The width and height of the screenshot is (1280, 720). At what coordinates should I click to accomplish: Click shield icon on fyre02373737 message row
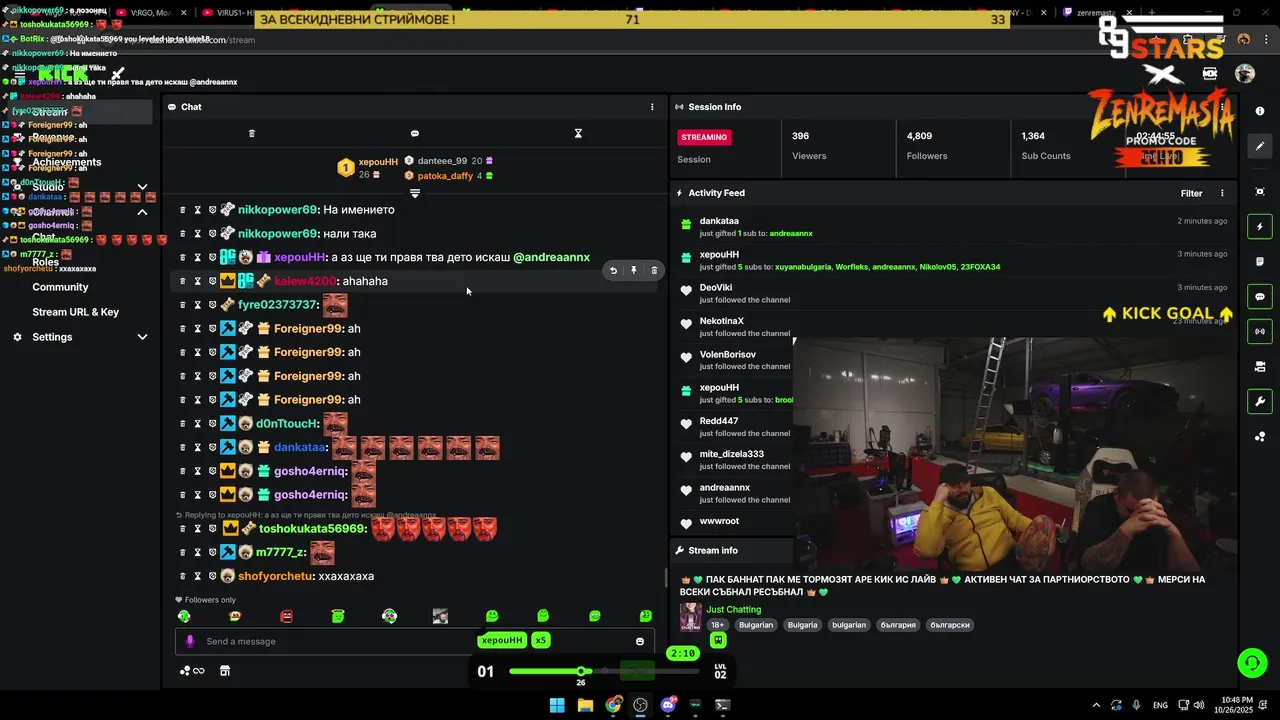pyautogui.click(x=212, y=305)
